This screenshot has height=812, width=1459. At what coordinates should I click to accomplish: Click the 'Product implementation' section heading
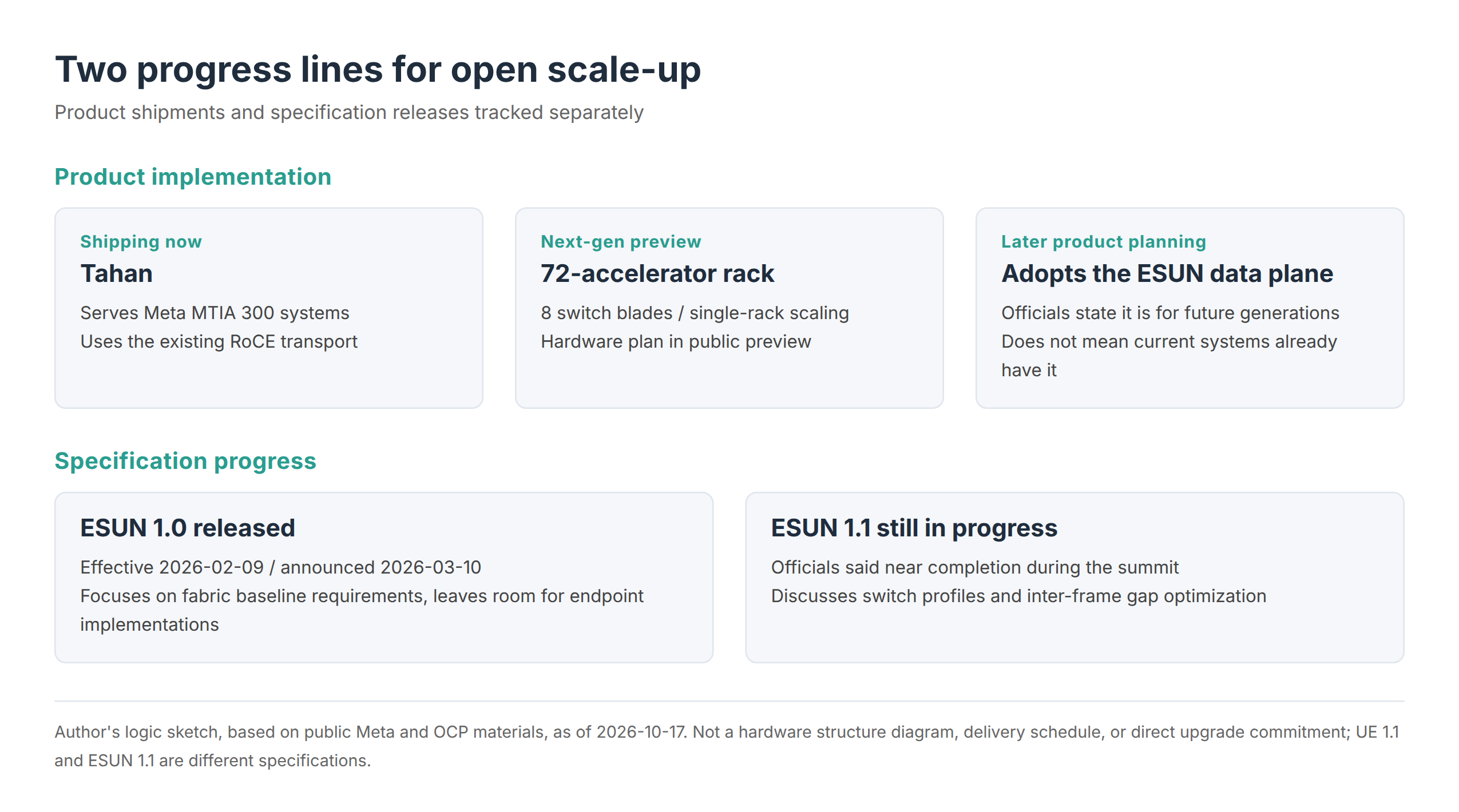(x=193, y=177)
